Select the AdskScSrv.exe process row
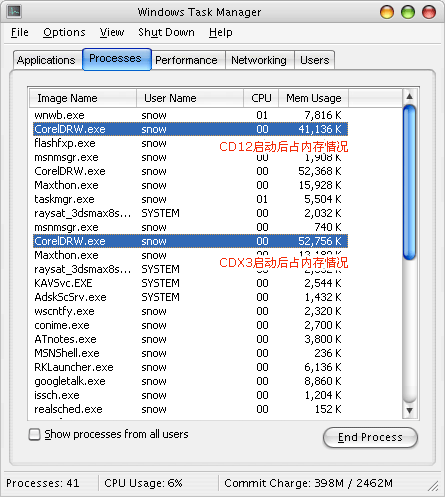Viewport: 445px width, 497px height. (x=190, y=297)
